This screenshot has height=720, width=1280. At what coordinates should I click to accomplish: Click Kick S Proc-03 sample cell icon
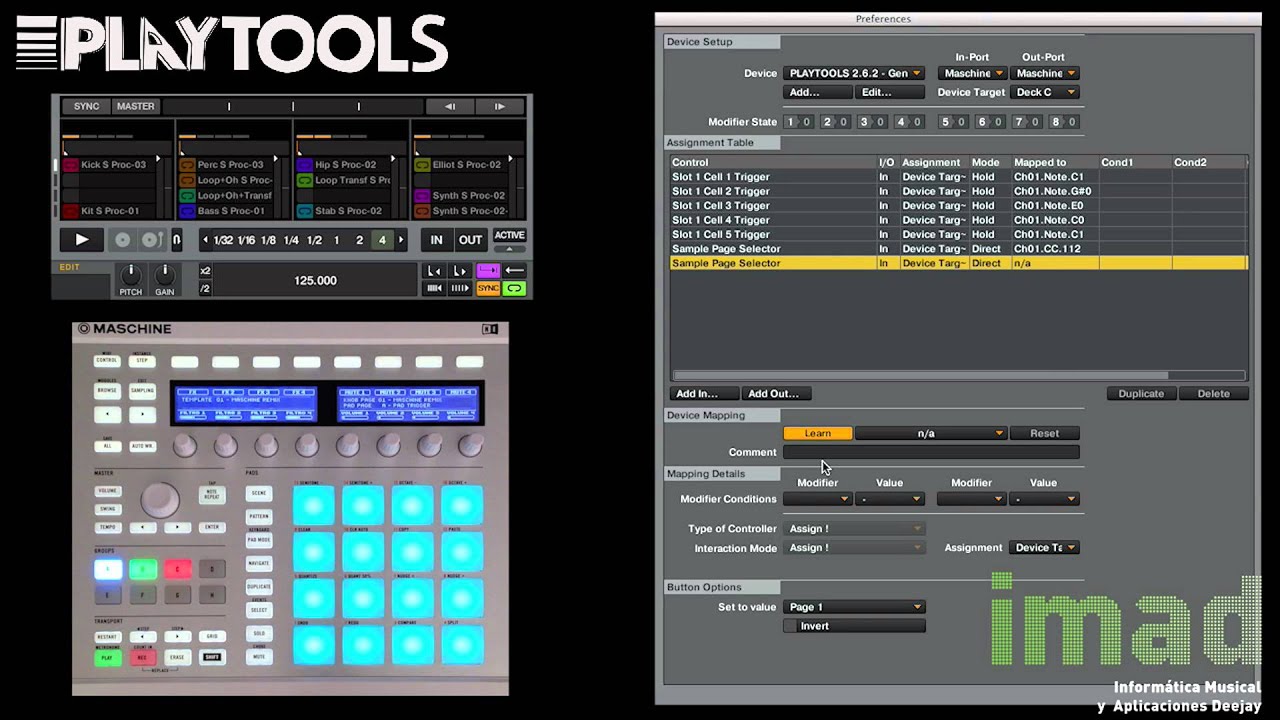(71, 165)
